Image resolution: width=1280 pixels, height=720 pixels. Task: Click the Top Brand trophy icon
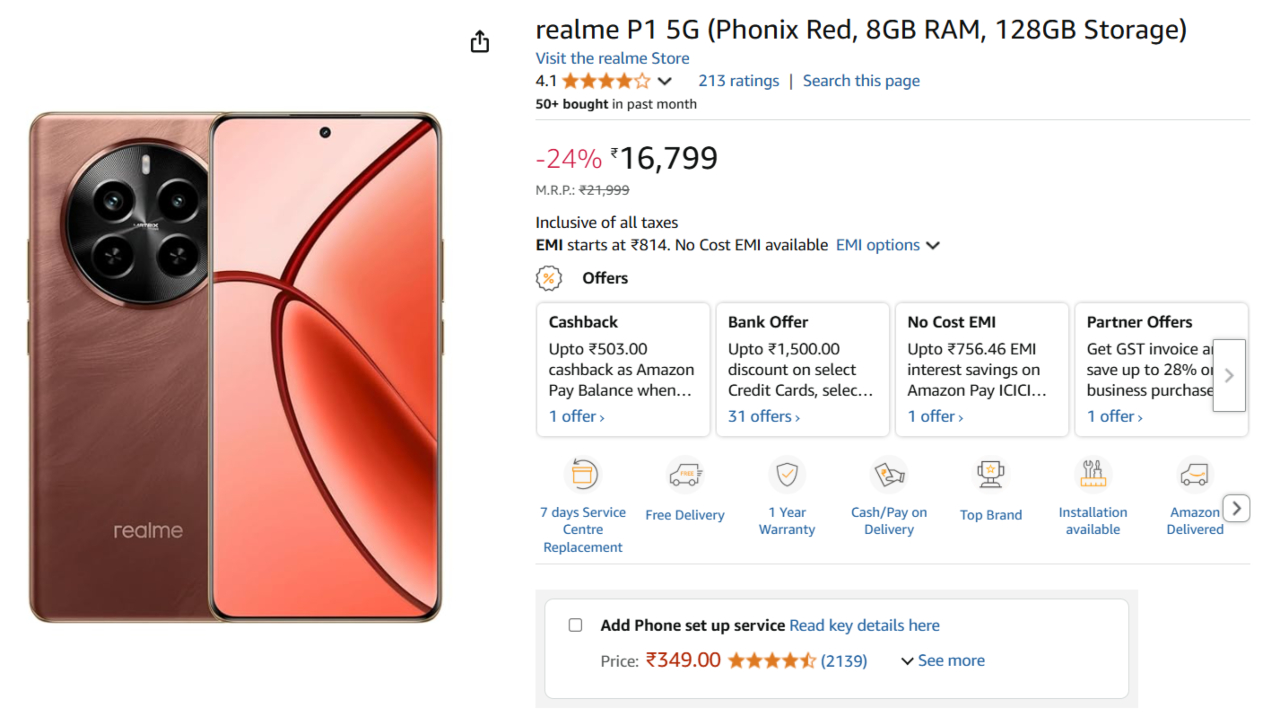tap(991, 474)
